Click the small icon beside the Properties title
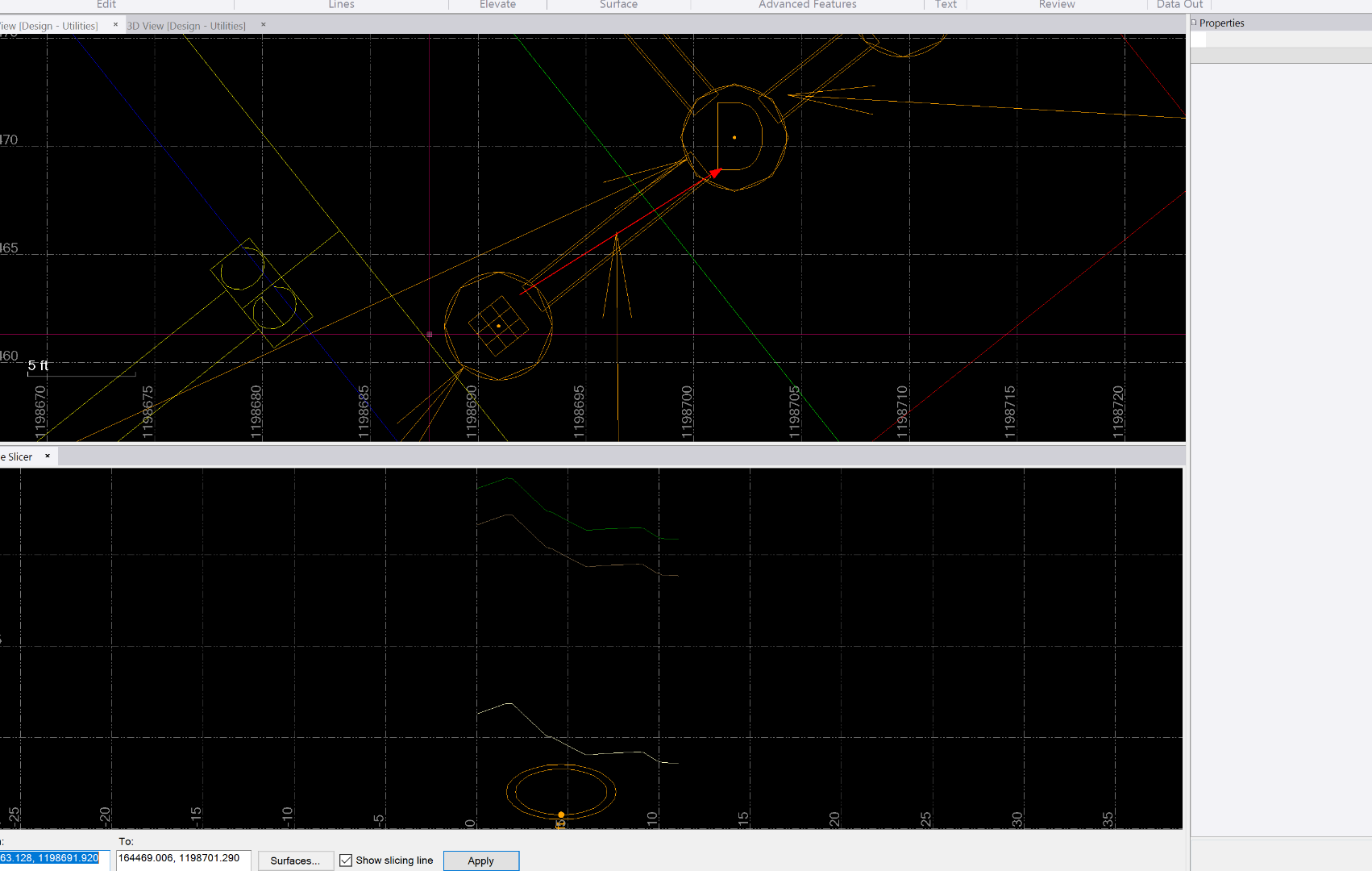 1194,23
